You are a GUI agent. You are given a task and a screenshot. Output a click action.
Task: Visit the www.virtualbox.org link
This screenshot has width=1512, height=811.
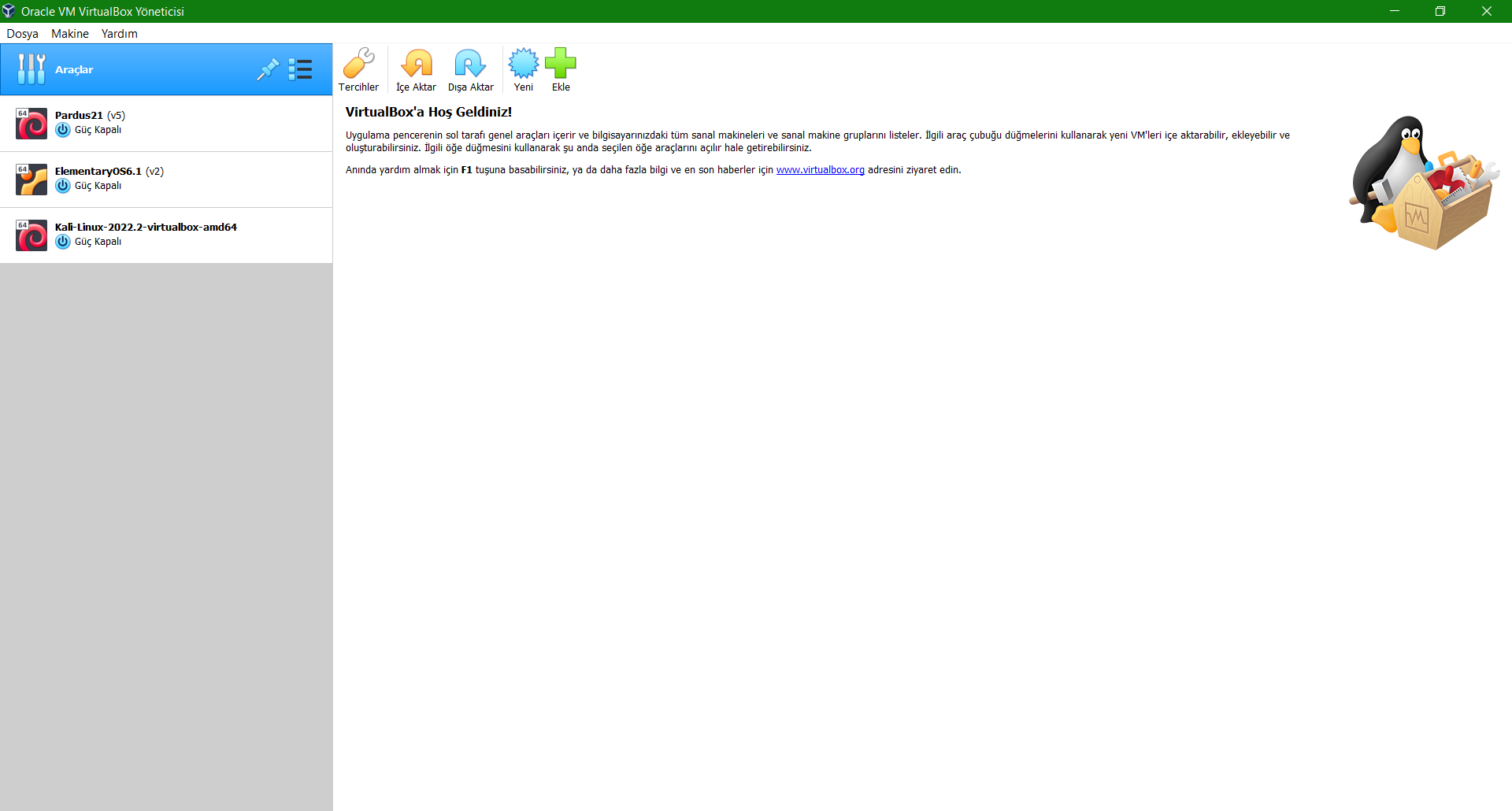[x=821, y=170]
